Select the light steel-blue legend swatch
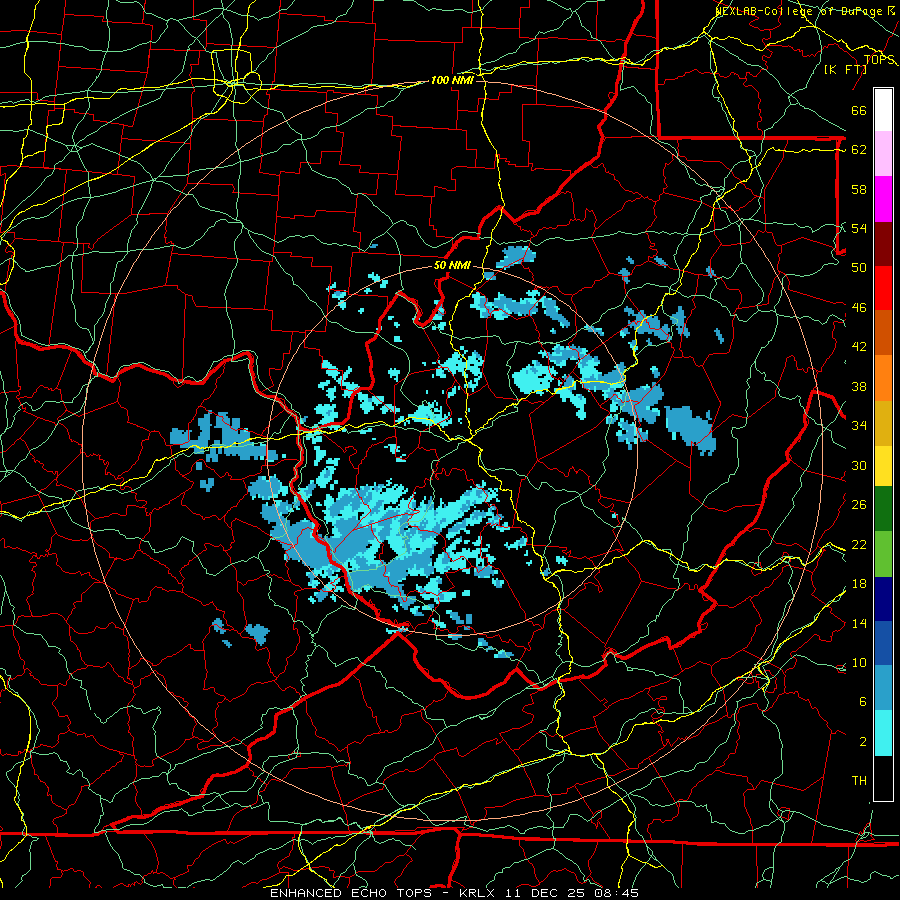Screen dimensions: 900x900 point(883,688)
